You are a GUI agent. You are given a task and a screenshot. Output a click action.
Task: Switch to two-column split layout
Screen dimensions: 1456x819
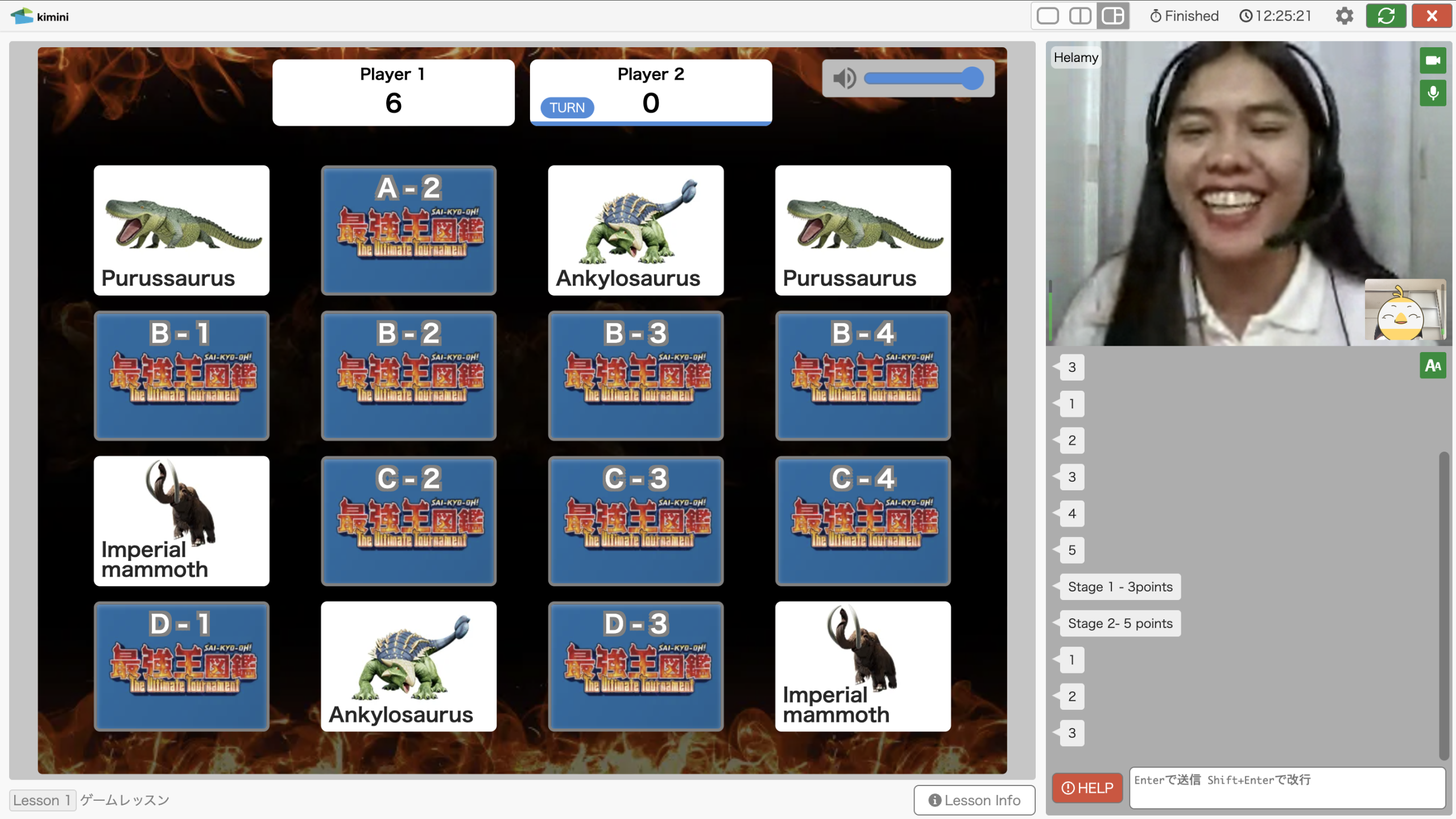point(1080,16)
